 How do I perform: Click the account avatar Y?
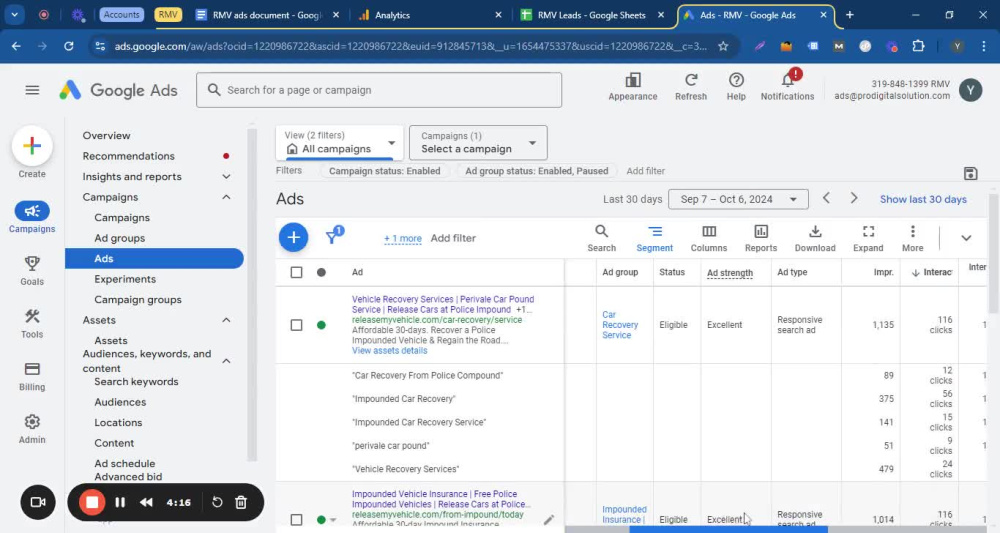coord(970,91)
